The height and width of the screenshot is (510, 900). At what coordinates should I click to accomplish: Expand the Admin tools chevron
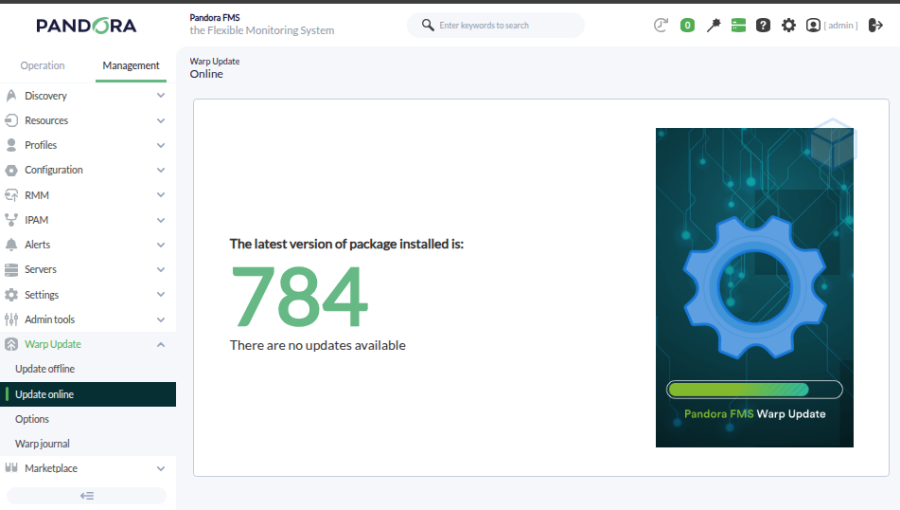pos(161,319)
